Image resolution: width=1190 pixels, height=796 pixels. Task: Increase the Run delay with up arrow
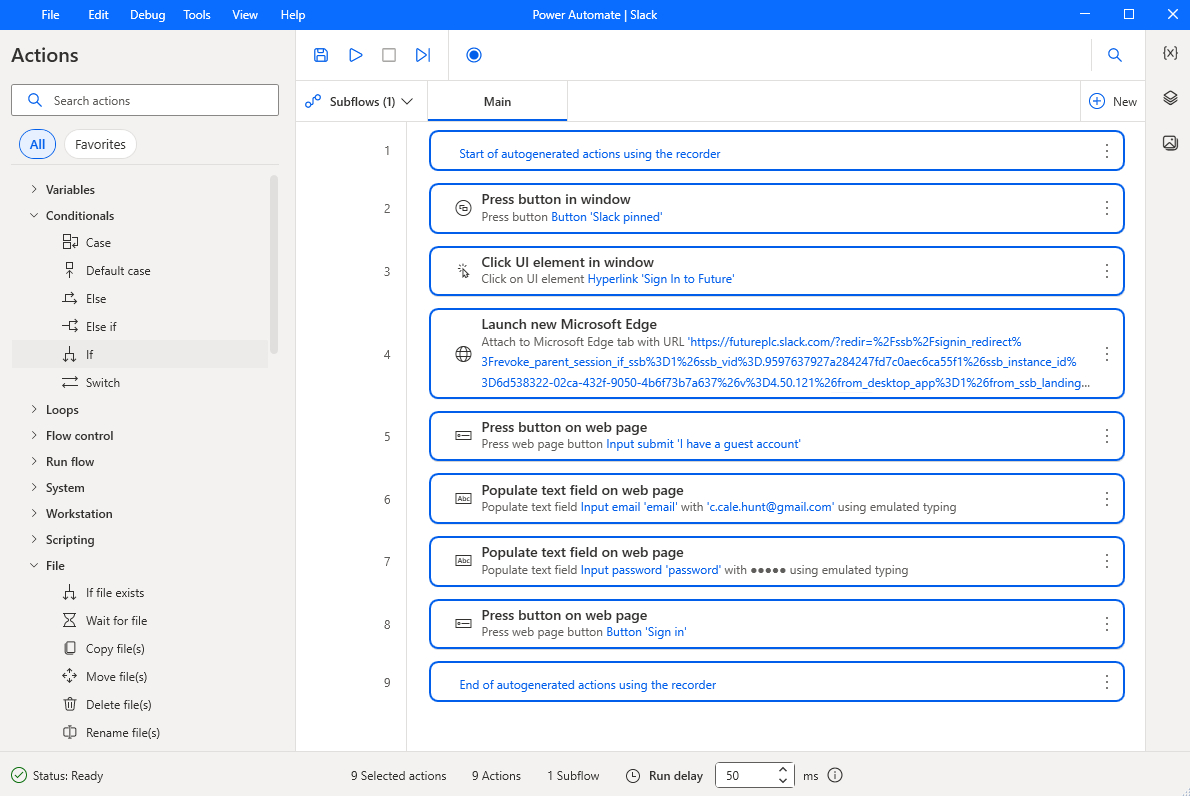point(783,769)
